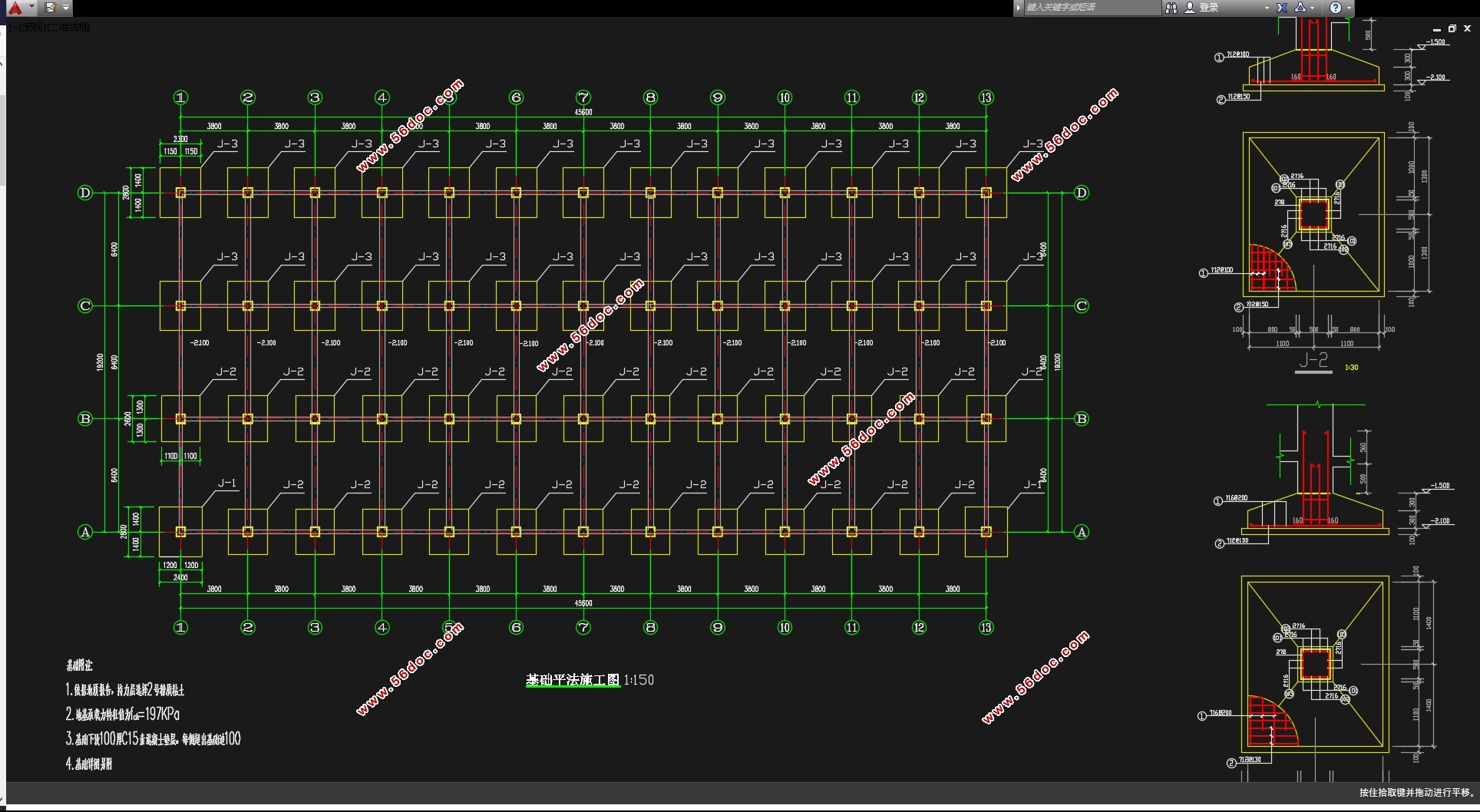Restore down the drawing window
1480x812 pixels.
click(1452, 28)
